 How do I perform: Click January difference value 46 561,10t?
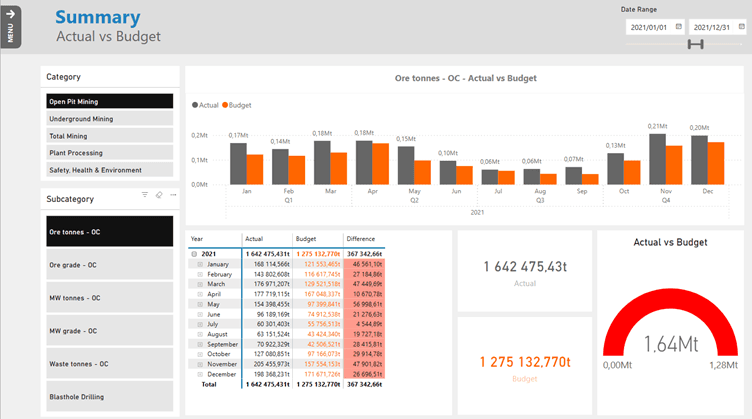[367, 264]
